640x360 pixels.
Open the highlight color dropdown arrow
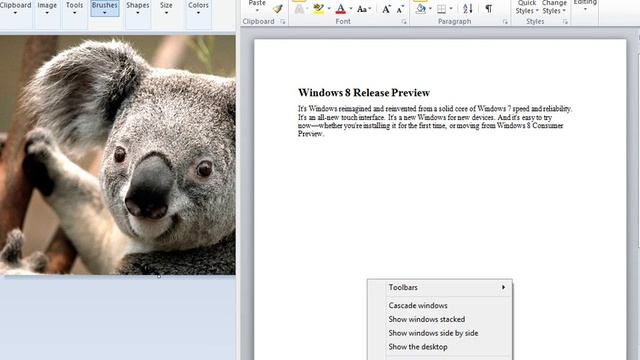click(x=329, y=9)
